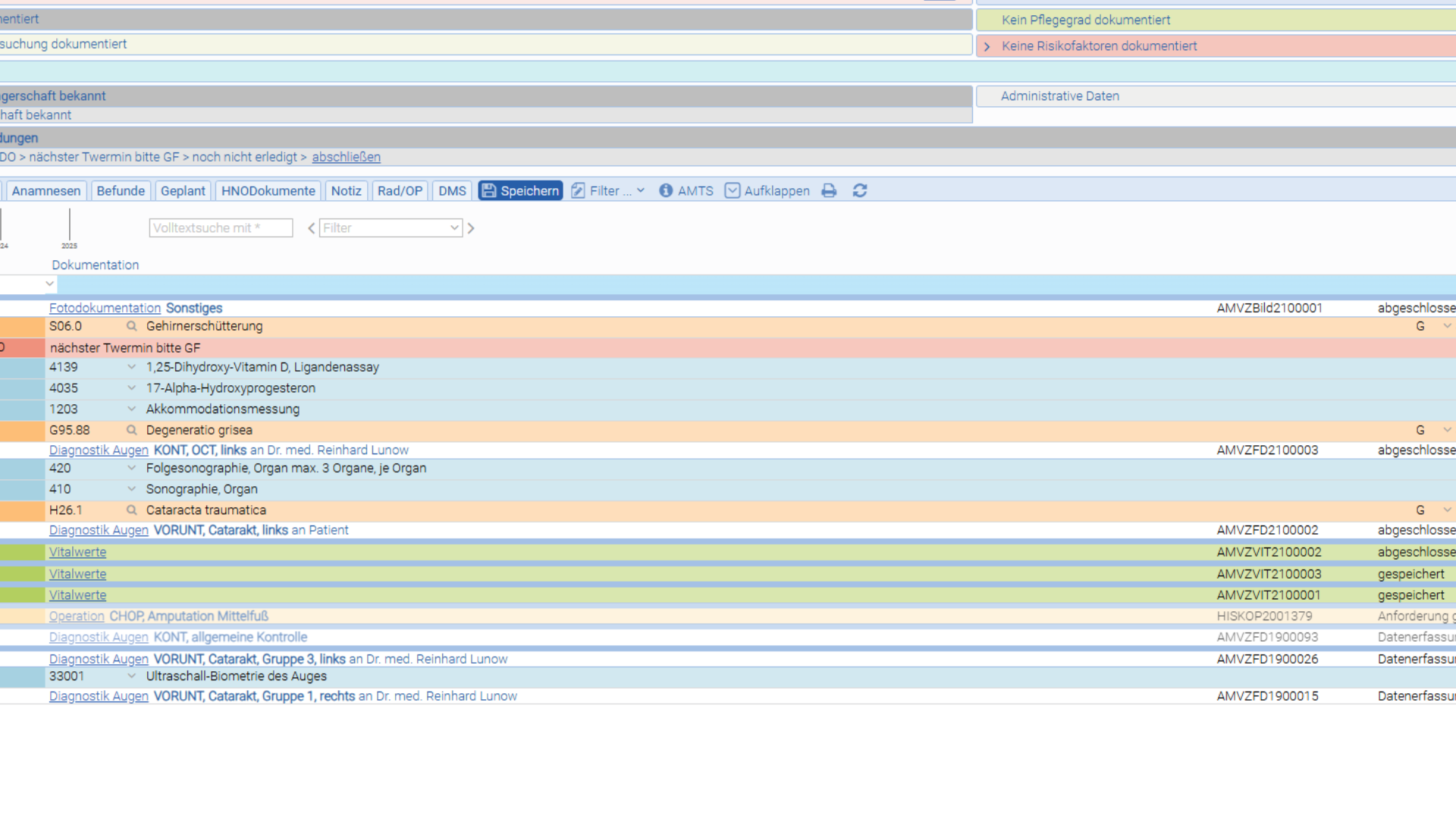Click magnifier icon next to Gehirnerschütterung
This screenshot has width=1456, height=819.
tap(131, 326)
